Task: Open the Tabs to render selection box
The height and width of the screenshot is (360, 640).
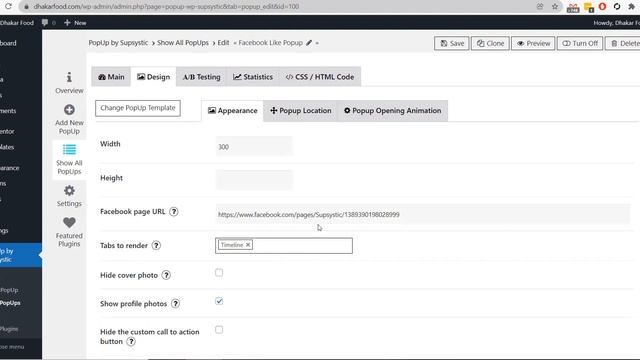Action: pos(284,246)
